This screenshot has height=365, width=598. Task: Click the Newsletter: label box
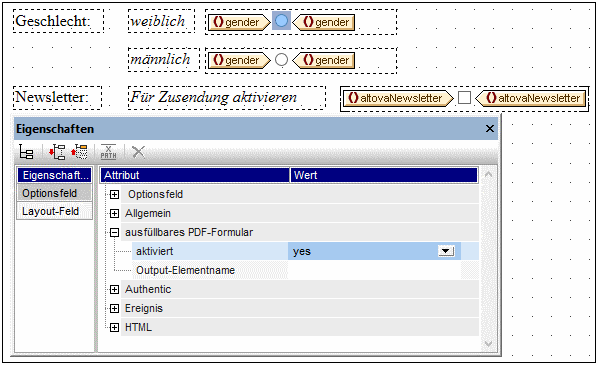pos(58,98)
